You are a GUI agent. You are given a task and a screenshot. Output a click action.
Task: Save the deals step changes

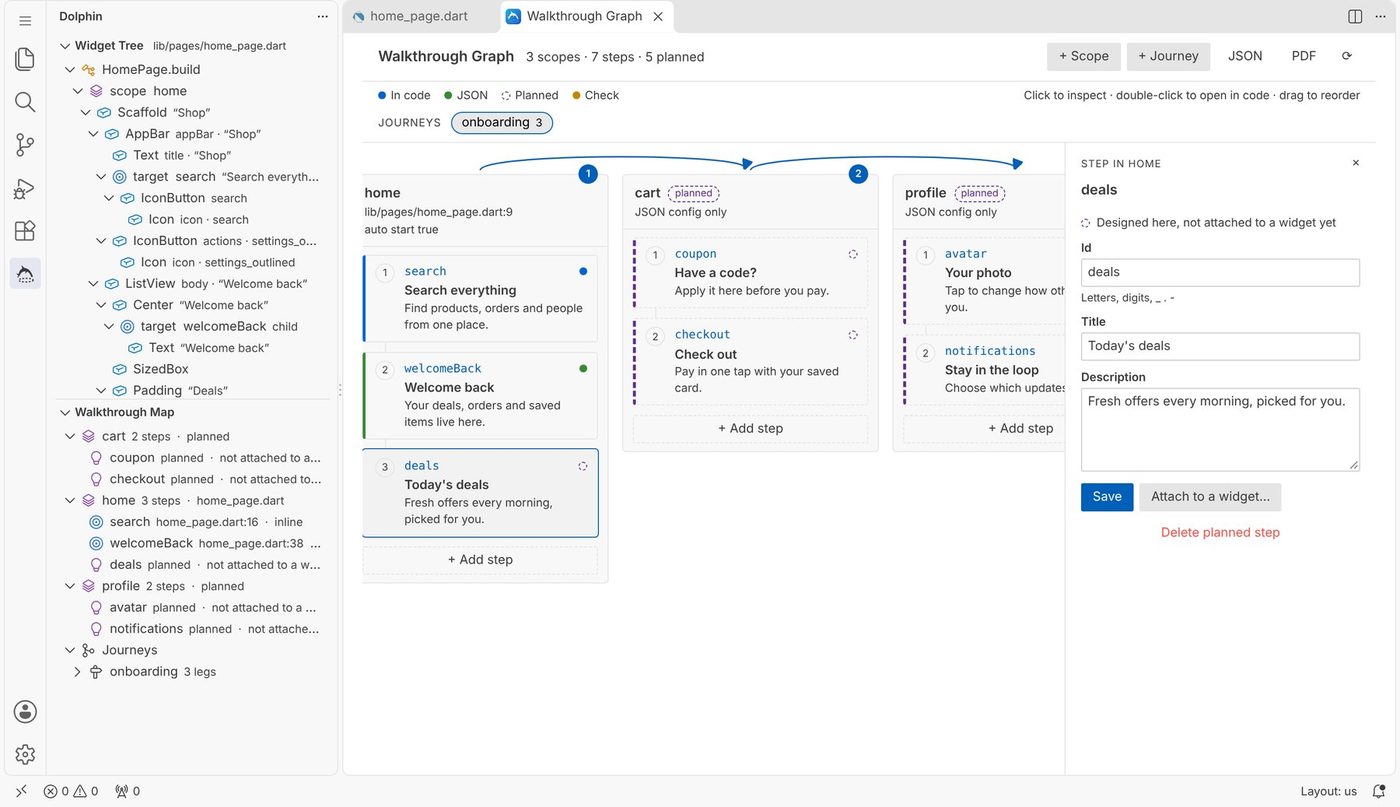pyautogui.click(x=1107, y=497)
